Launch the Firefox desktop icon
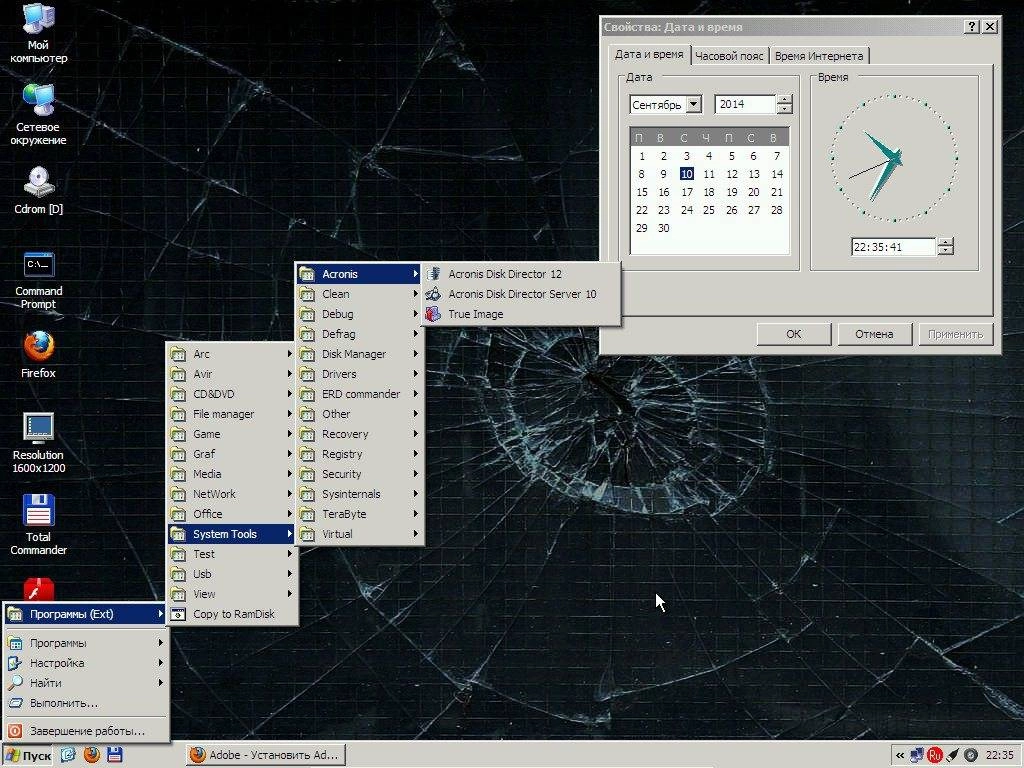This screenshot has width=1024, height=768. [38, 355]
